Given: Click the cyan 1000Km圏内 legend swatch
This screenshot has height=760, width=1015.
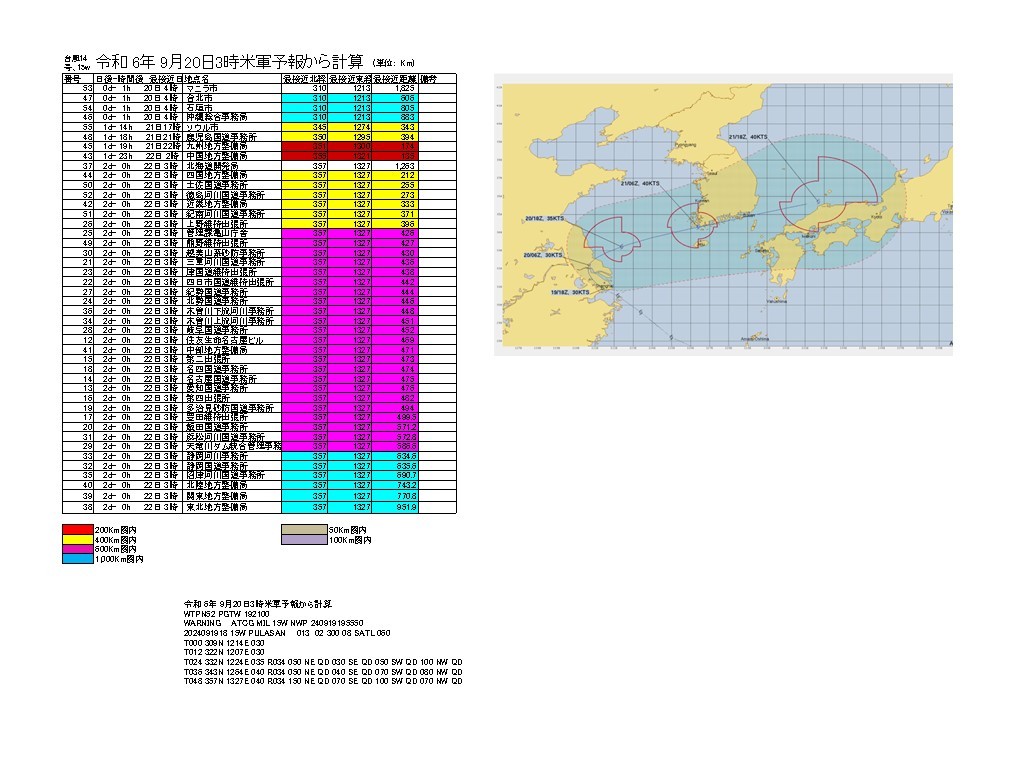Looking at the screenshot, I should (78, 561).
